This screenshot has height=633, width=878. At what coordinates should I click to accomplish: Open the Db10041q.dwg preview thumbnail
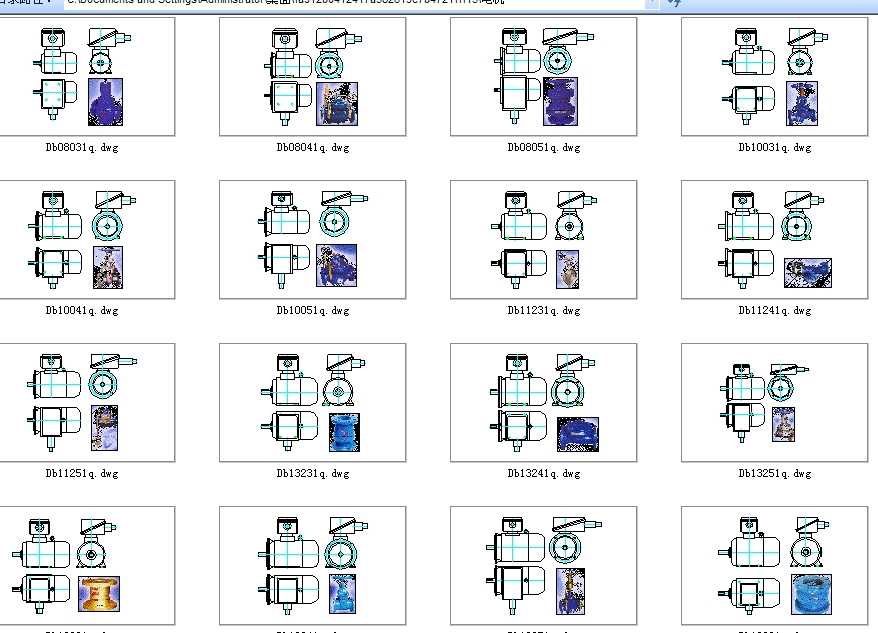click(87, 239)
